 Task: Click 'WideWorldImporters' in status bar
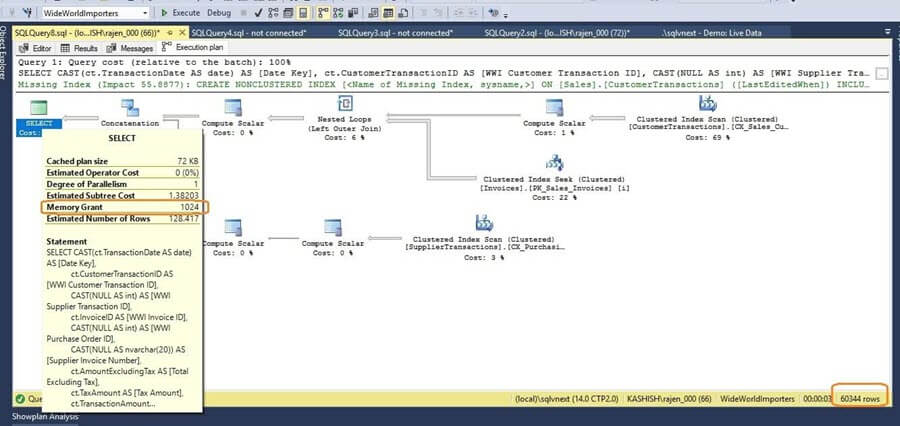(758, 398)
